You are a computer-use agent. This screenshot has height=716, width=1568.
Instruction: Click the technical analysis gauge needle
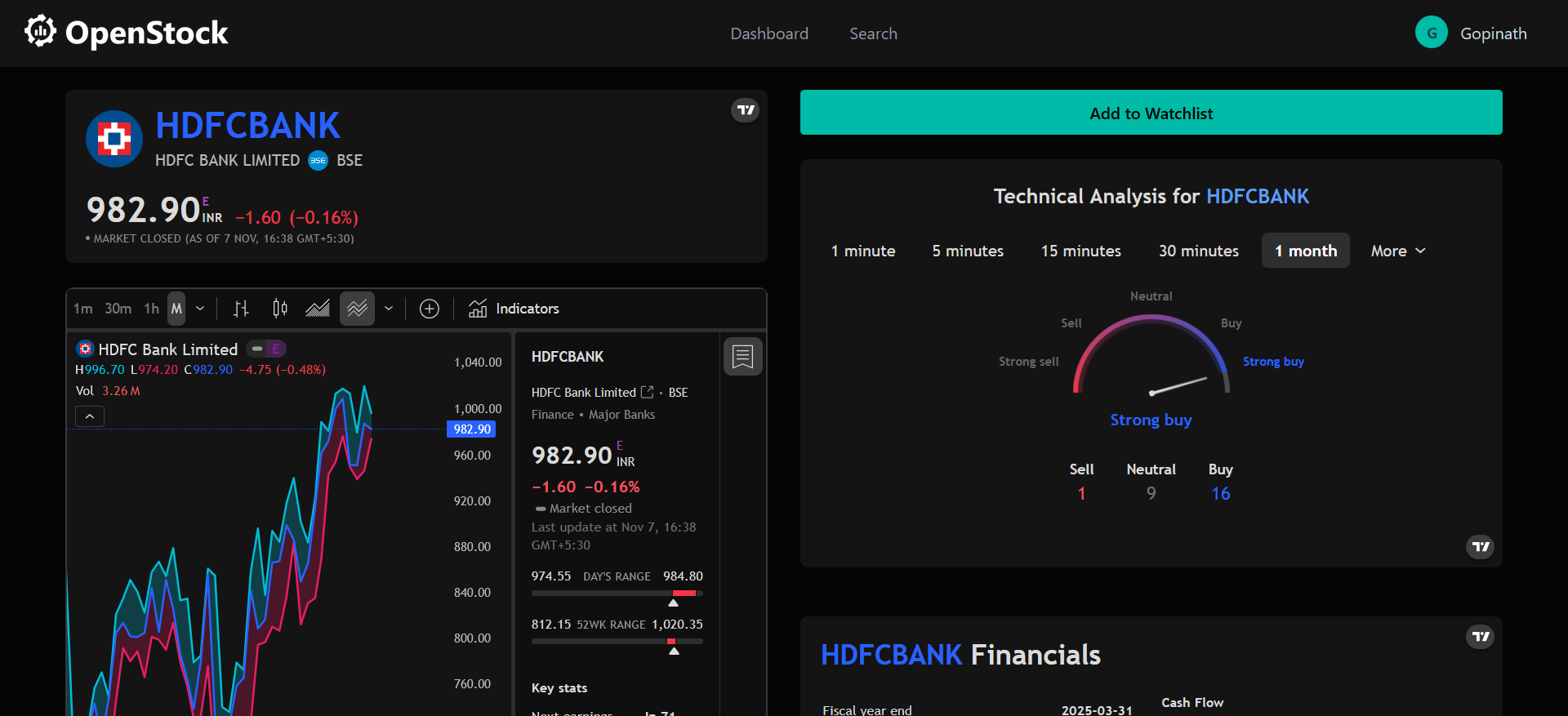tap(1178, 385)
